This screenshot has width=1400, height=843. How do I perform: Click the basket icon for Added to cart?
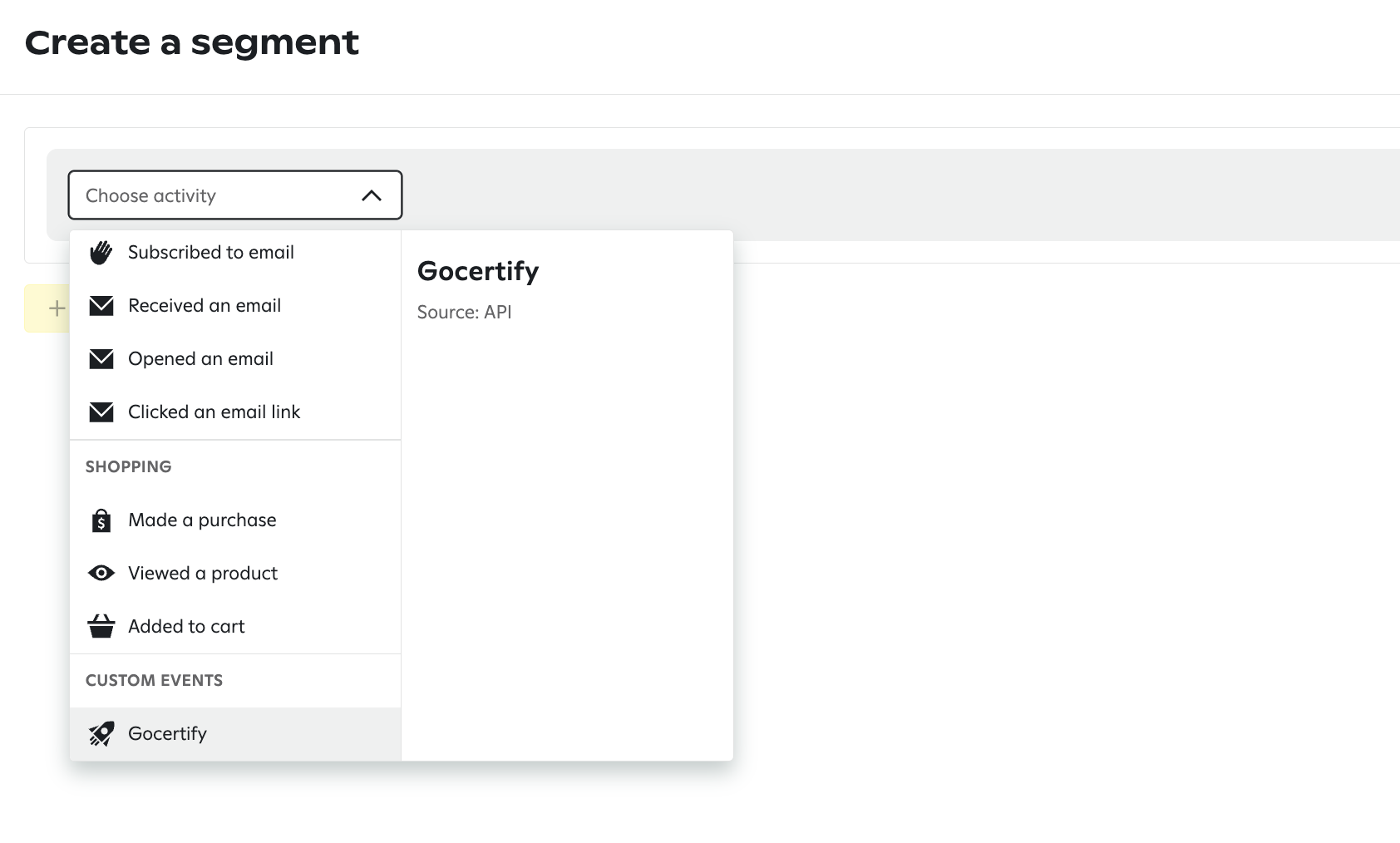(101, 626)
